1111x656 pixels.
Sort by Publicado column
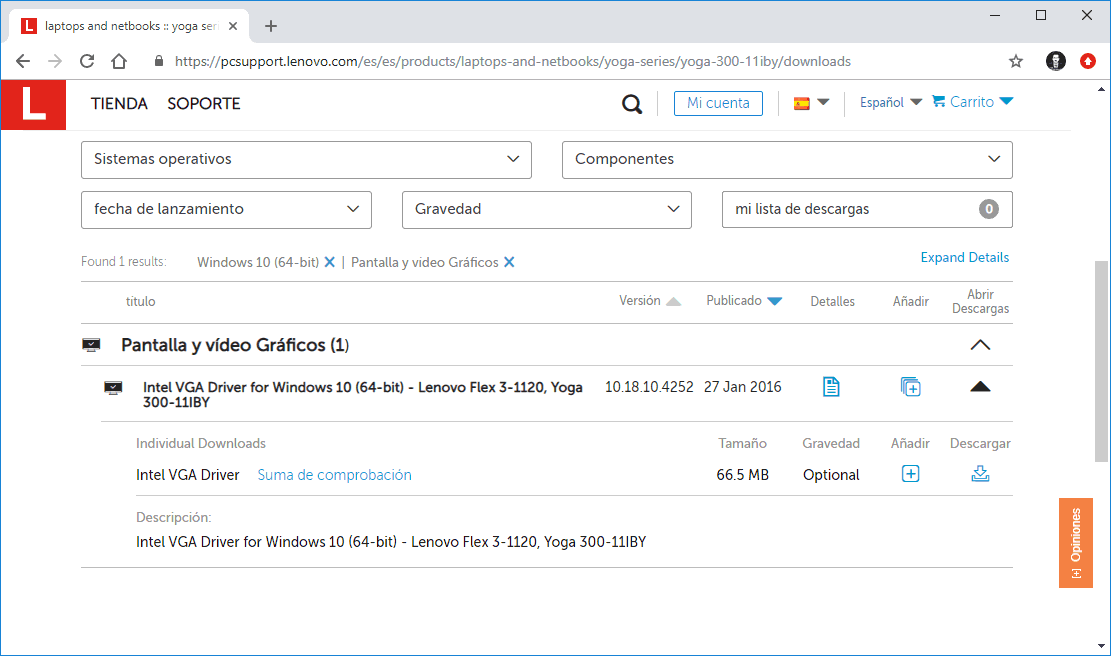(x=744, y=301)
